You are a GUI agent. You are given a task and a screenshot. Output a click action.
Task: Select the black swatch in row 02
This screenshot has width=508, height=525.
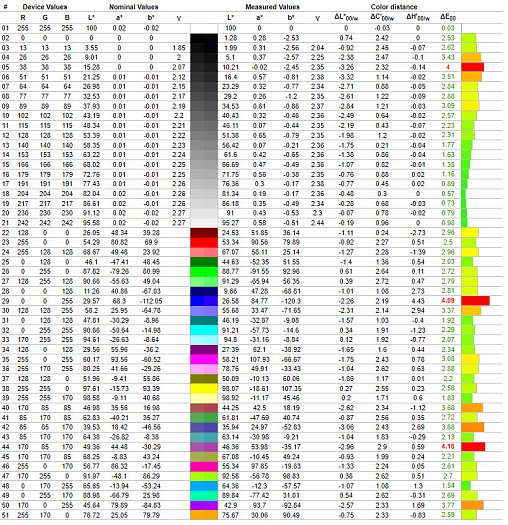point(204,38)
